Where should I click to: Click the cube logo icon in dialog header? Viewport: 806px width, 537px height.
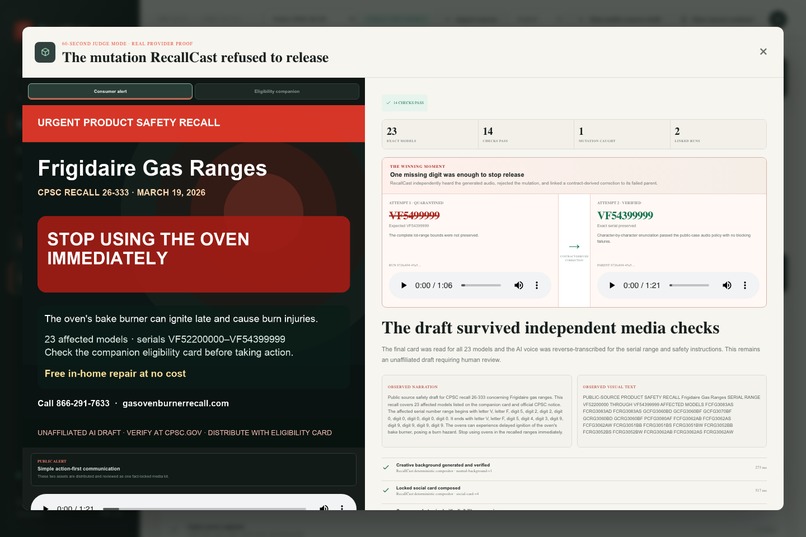point(45,52)
